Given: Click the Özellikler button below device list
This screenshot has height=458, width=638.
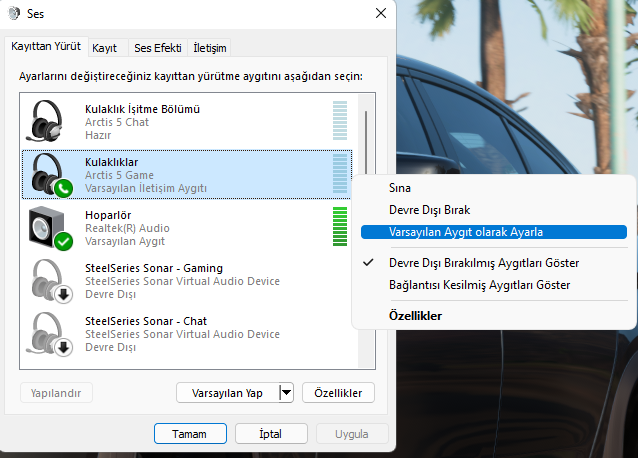Looking at the screenshot, I should [338, 393].
